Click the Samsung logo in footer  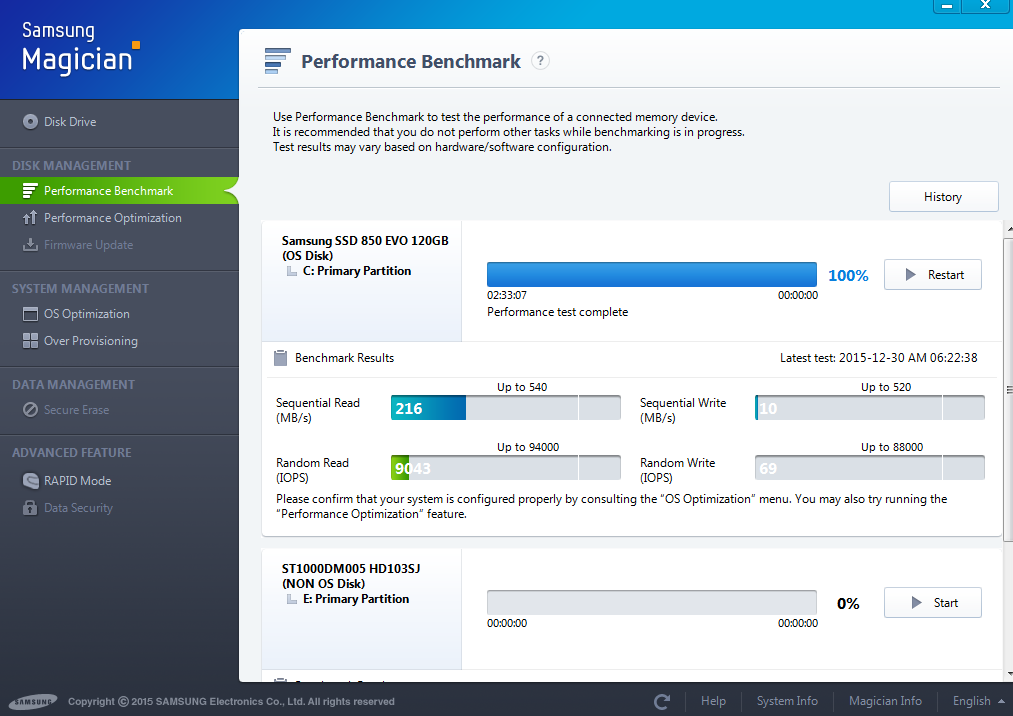[x=34, y=702]
